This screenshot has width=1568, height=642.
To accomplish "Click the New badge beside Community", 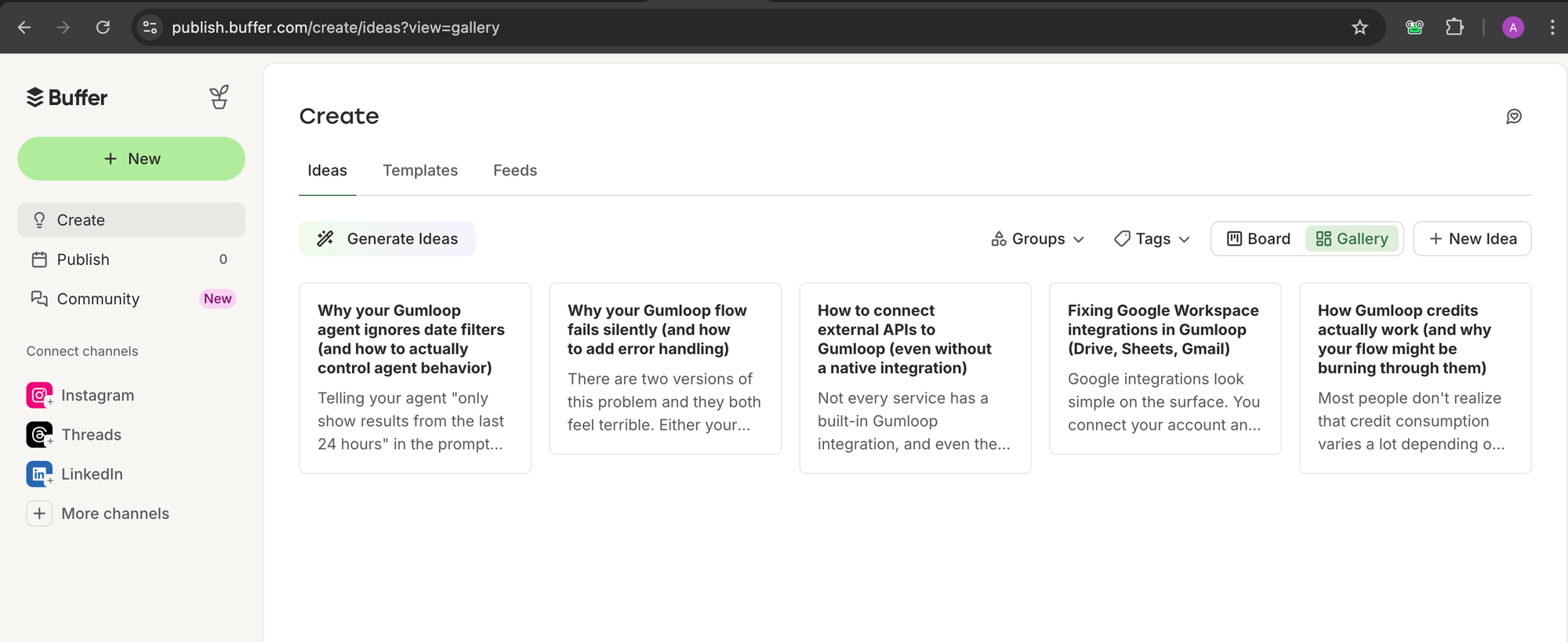I will tap(218, 299).
